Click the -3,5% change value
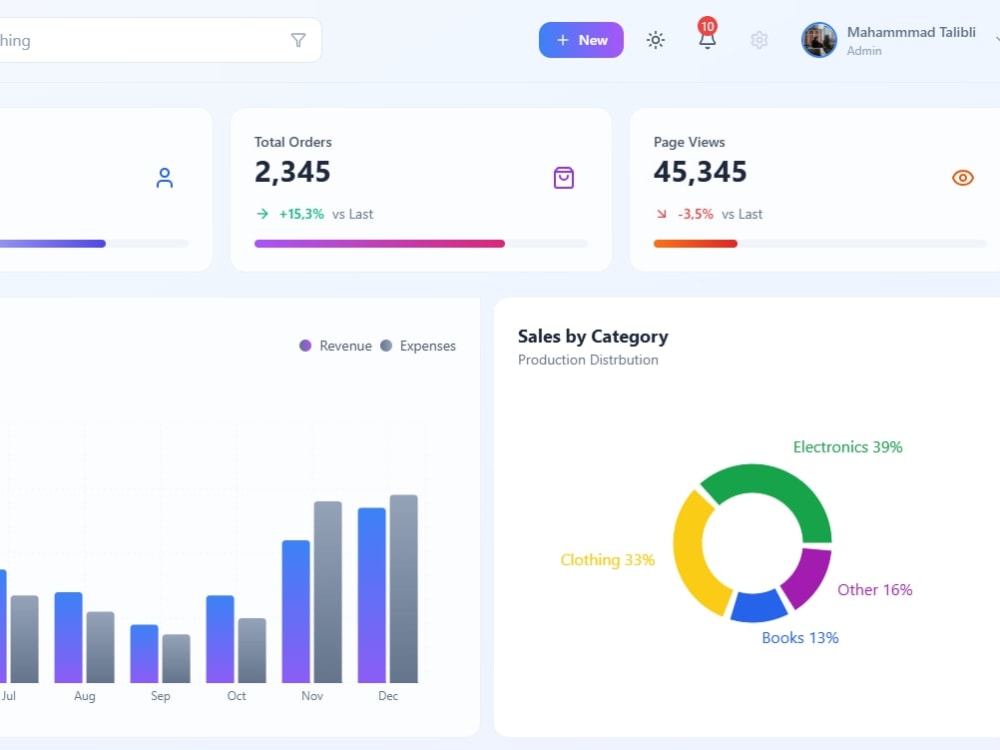 coord(696,214)
